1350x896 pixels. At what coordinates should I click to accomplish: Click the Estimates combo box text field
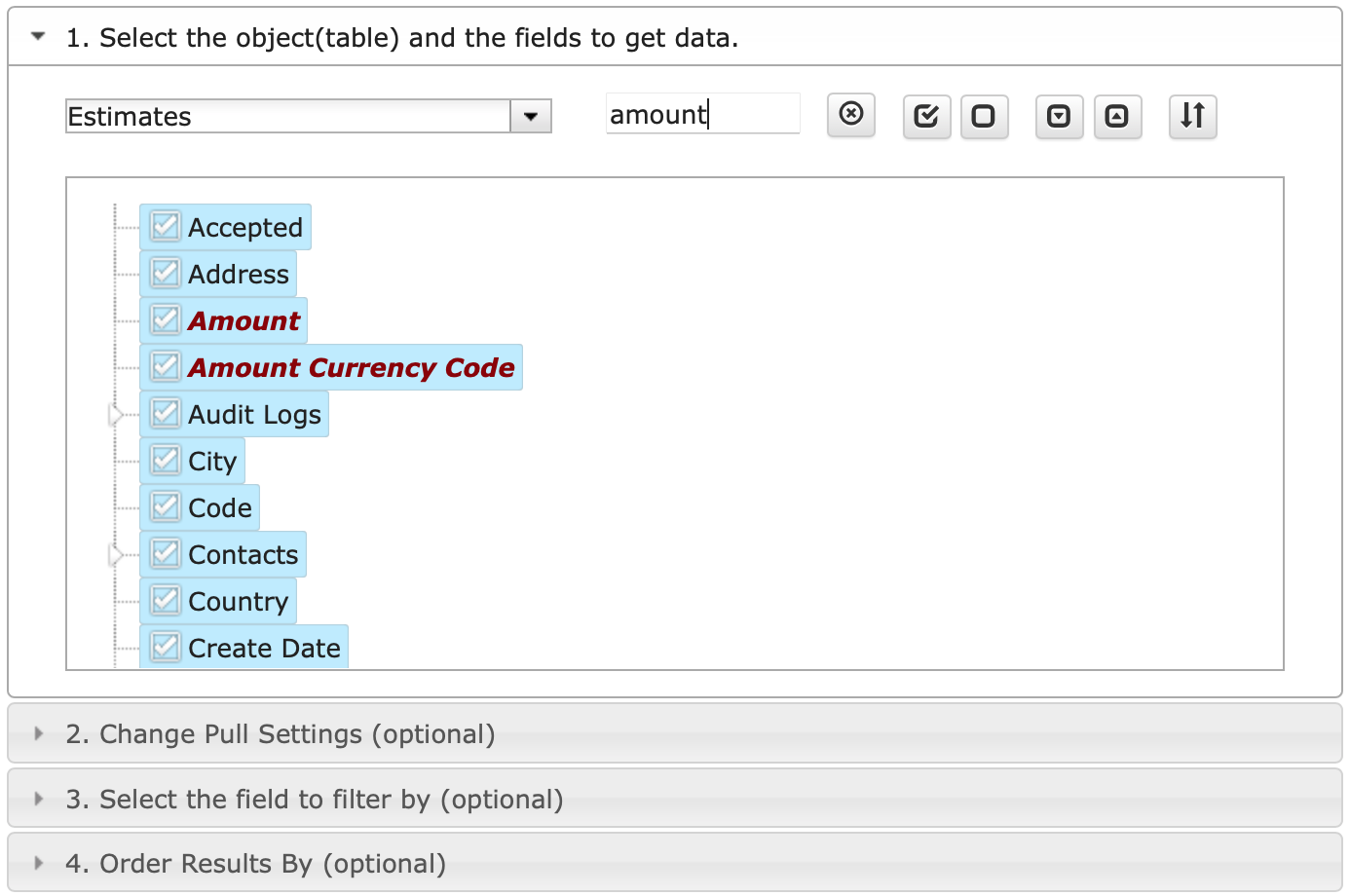[288, 116]
